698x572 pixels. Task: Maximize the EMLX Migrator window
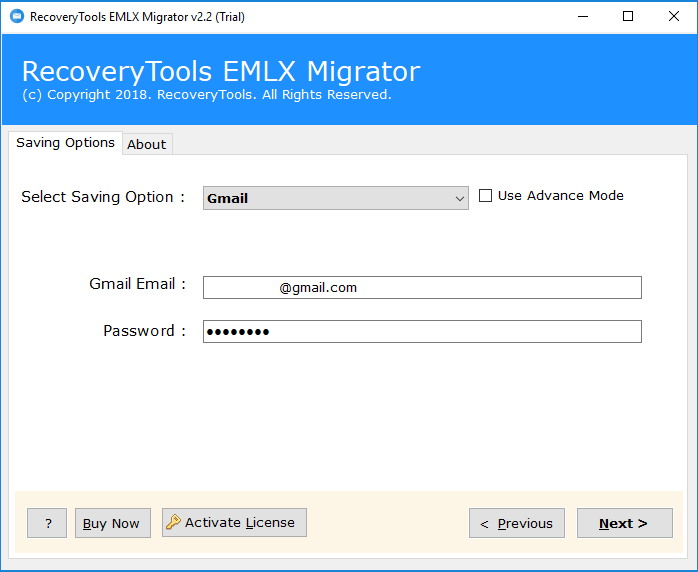point(628,16)
